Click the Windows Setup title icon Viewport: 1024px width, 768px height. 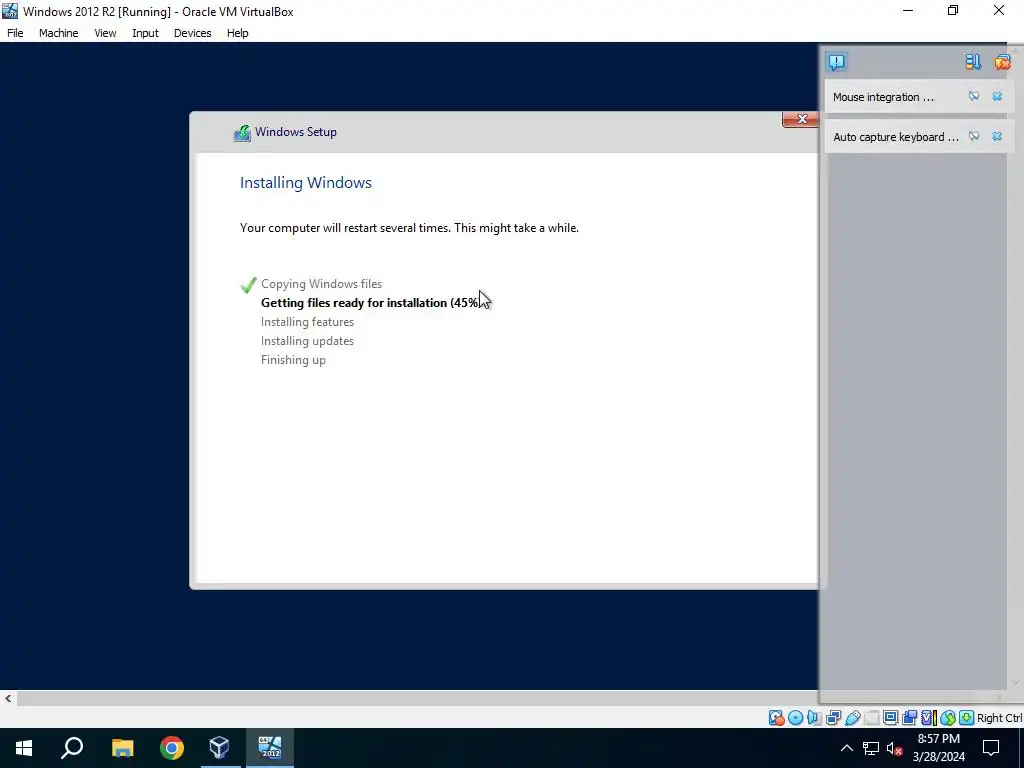pyautogui.click(x=242, y=133)
